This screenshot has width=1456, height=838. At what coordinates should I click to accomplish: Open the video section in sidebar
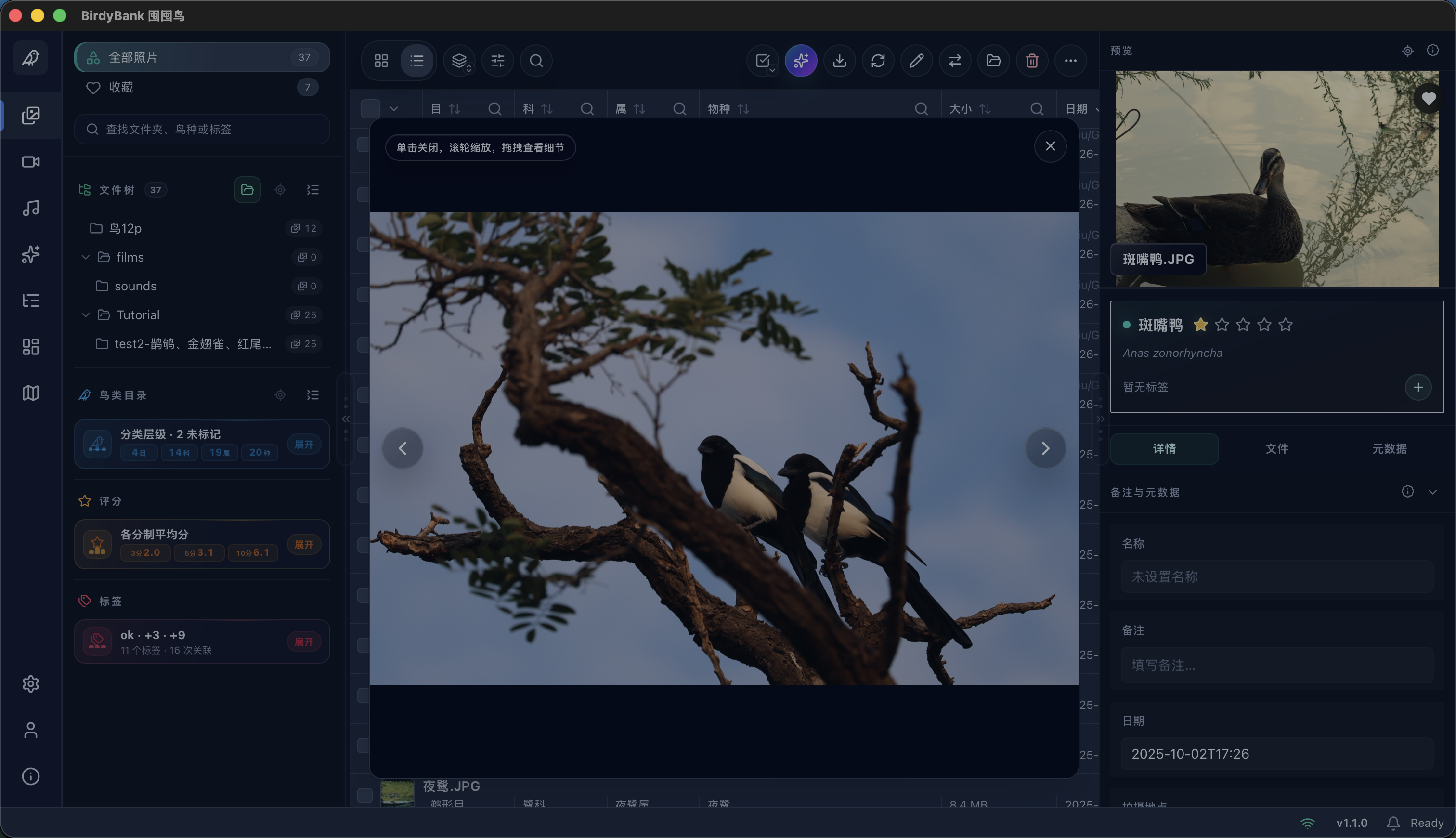click(x=30, y=162)
